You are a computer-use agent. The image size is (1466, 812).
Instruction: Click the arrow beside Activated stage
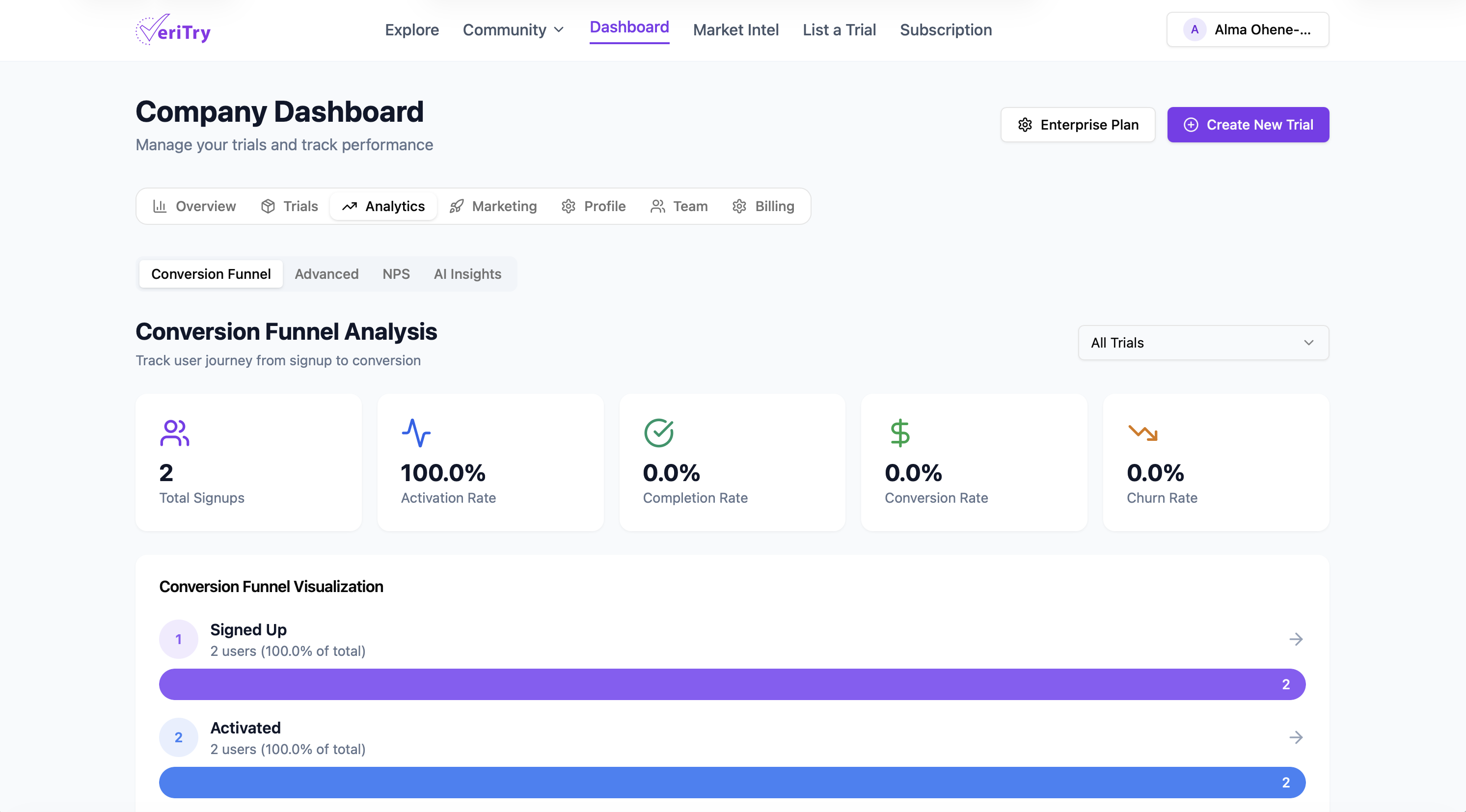point(1296,737)
